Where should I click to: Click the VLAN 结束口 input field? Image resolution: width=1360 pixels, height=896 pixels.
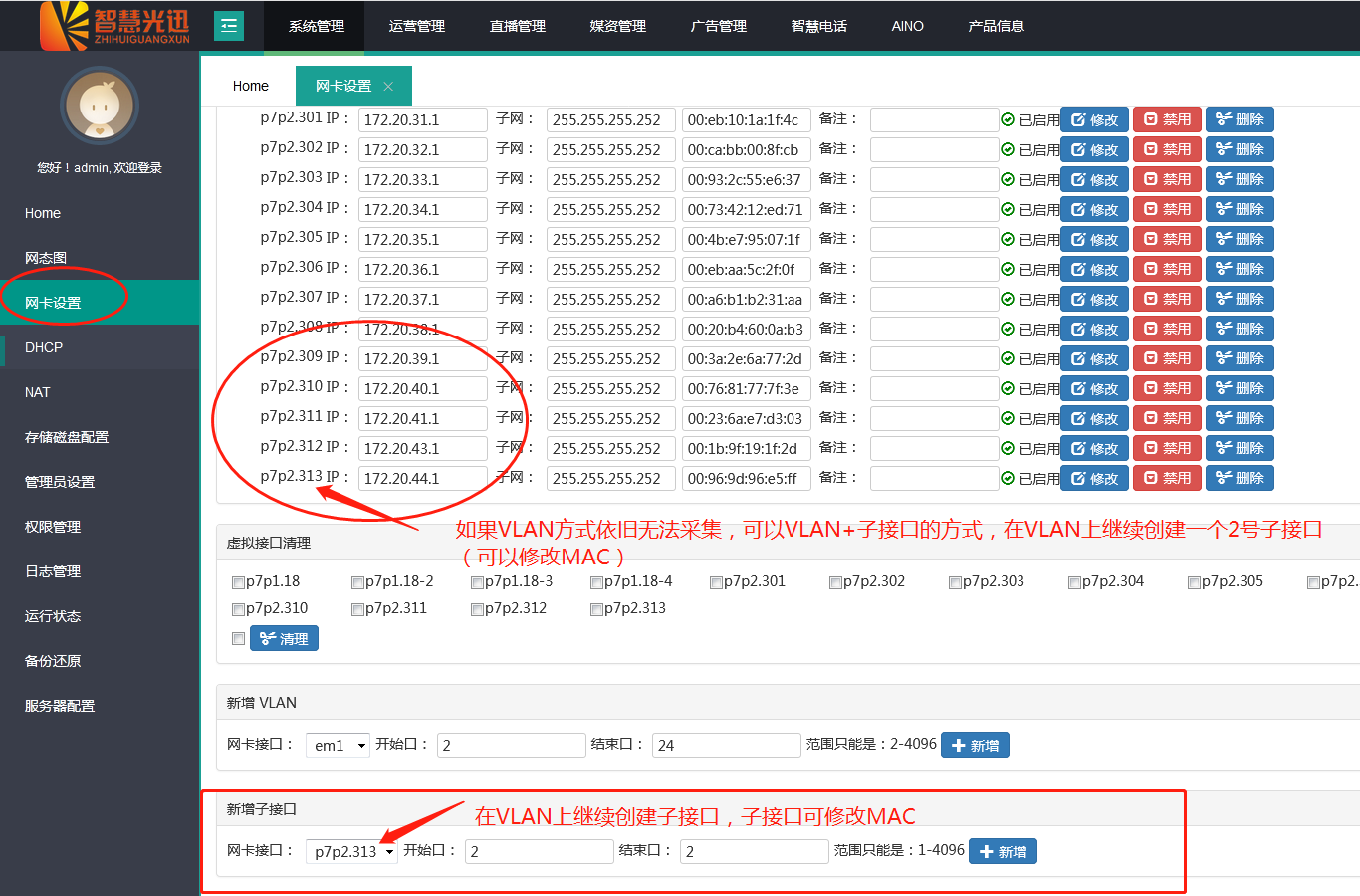click(x=726, y=745)
